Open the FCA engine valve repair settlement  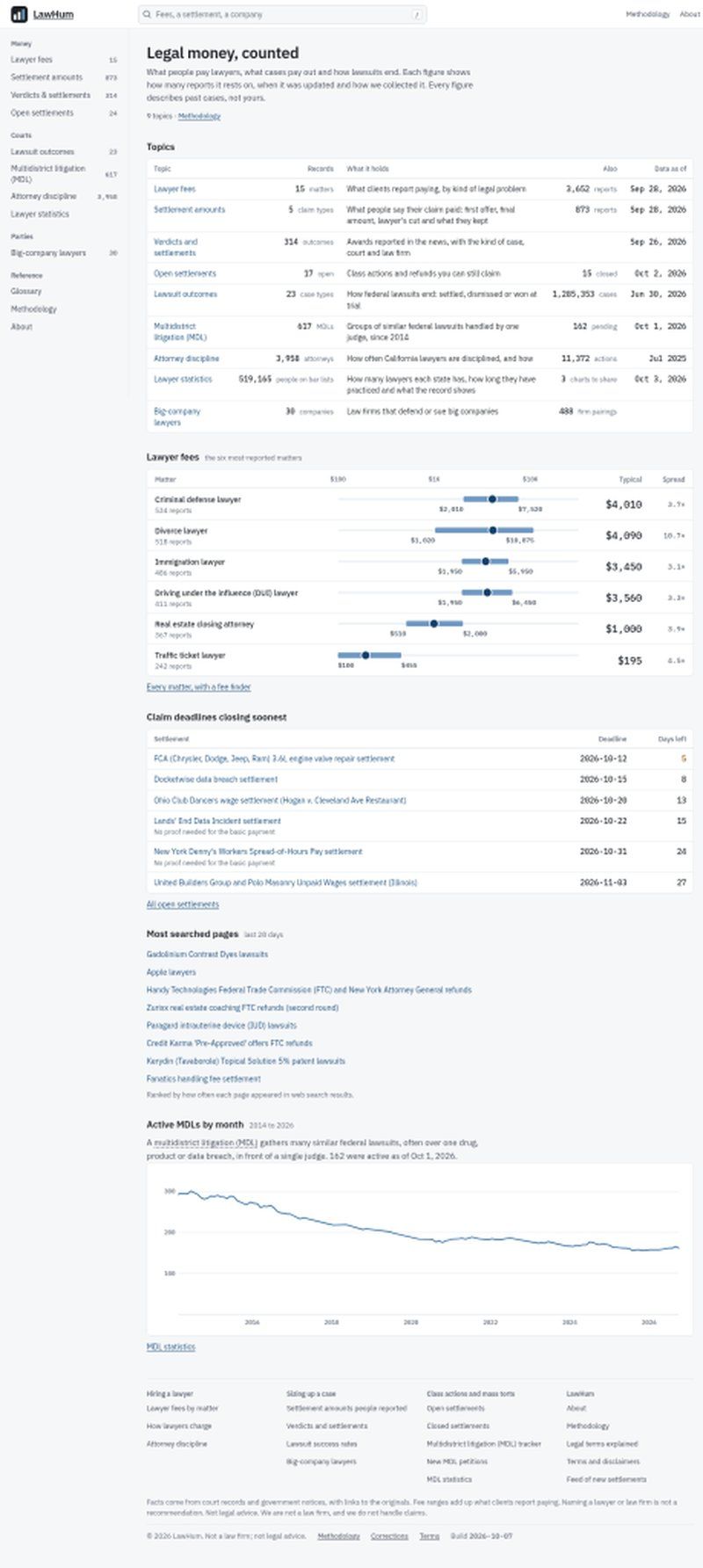click(274, 759)
